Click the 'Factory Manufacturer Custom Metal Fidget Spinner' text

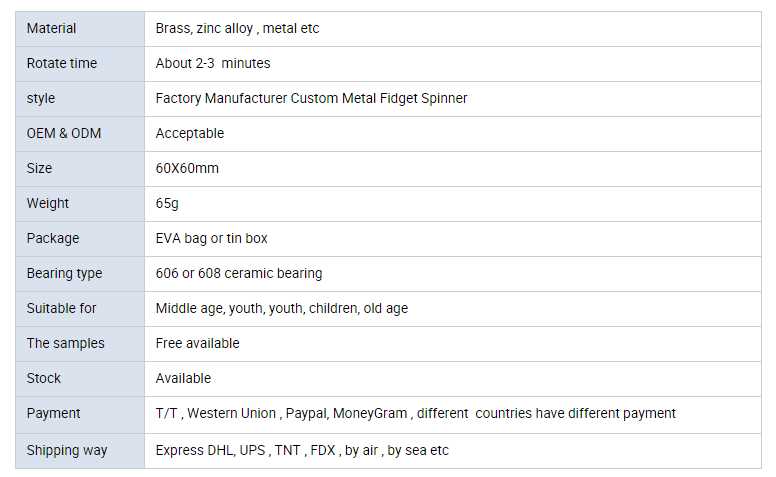[x=311, y=98]
